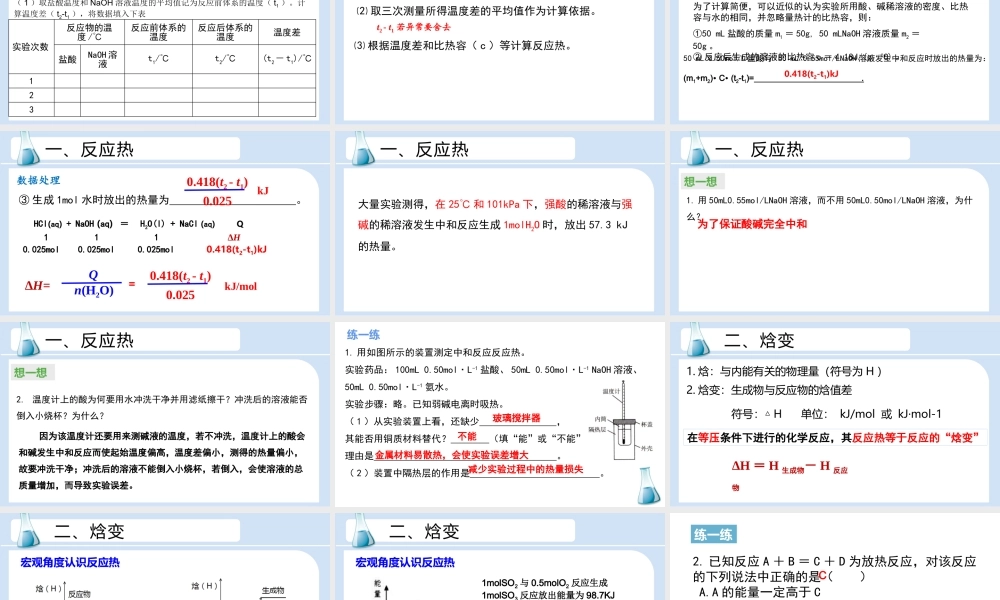The image size is (1000, 600).
Task: Open the slide with the experiment data table
Action: (x=165, y=61)
